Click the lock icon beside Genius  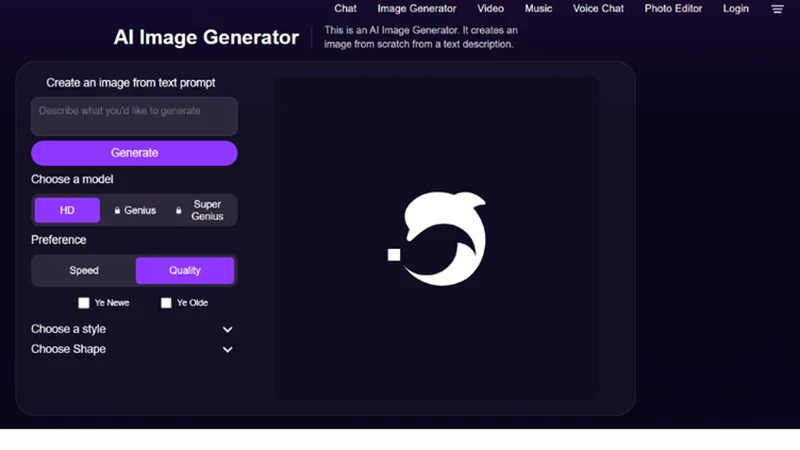click(117, 210)
